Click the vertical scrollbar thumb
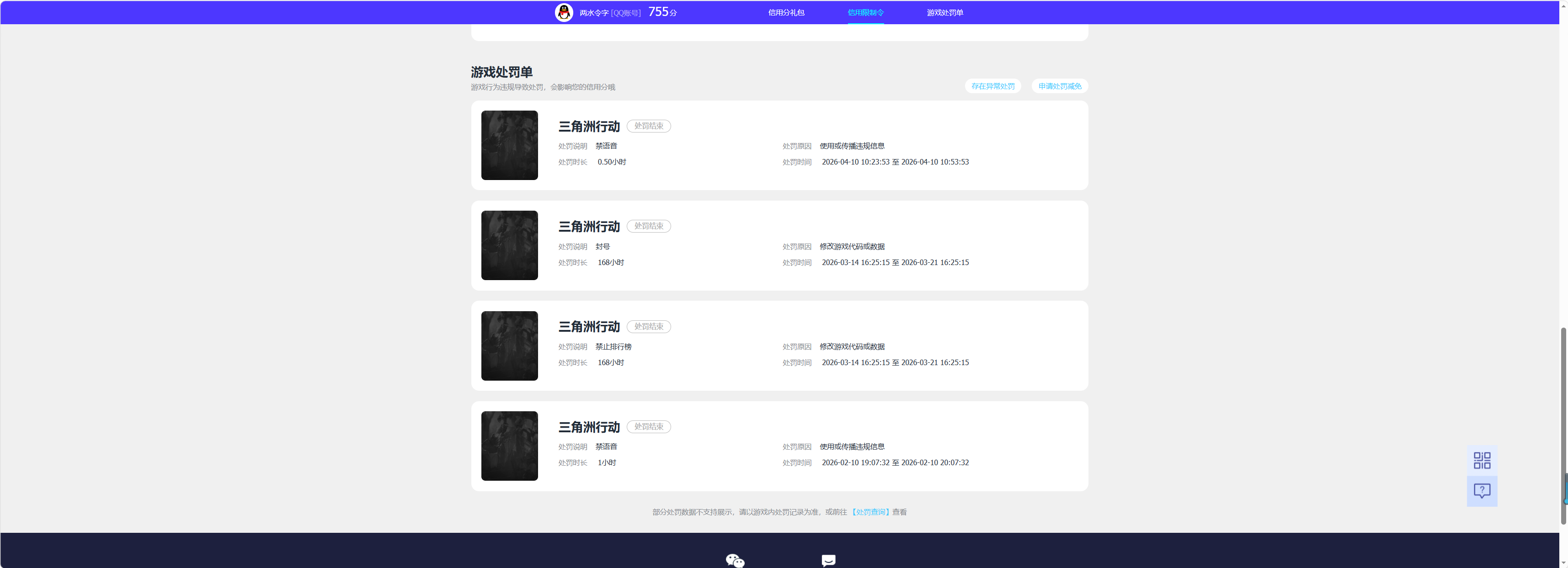The width and height of the screenshot is (1568, 568). (1563, 426)
